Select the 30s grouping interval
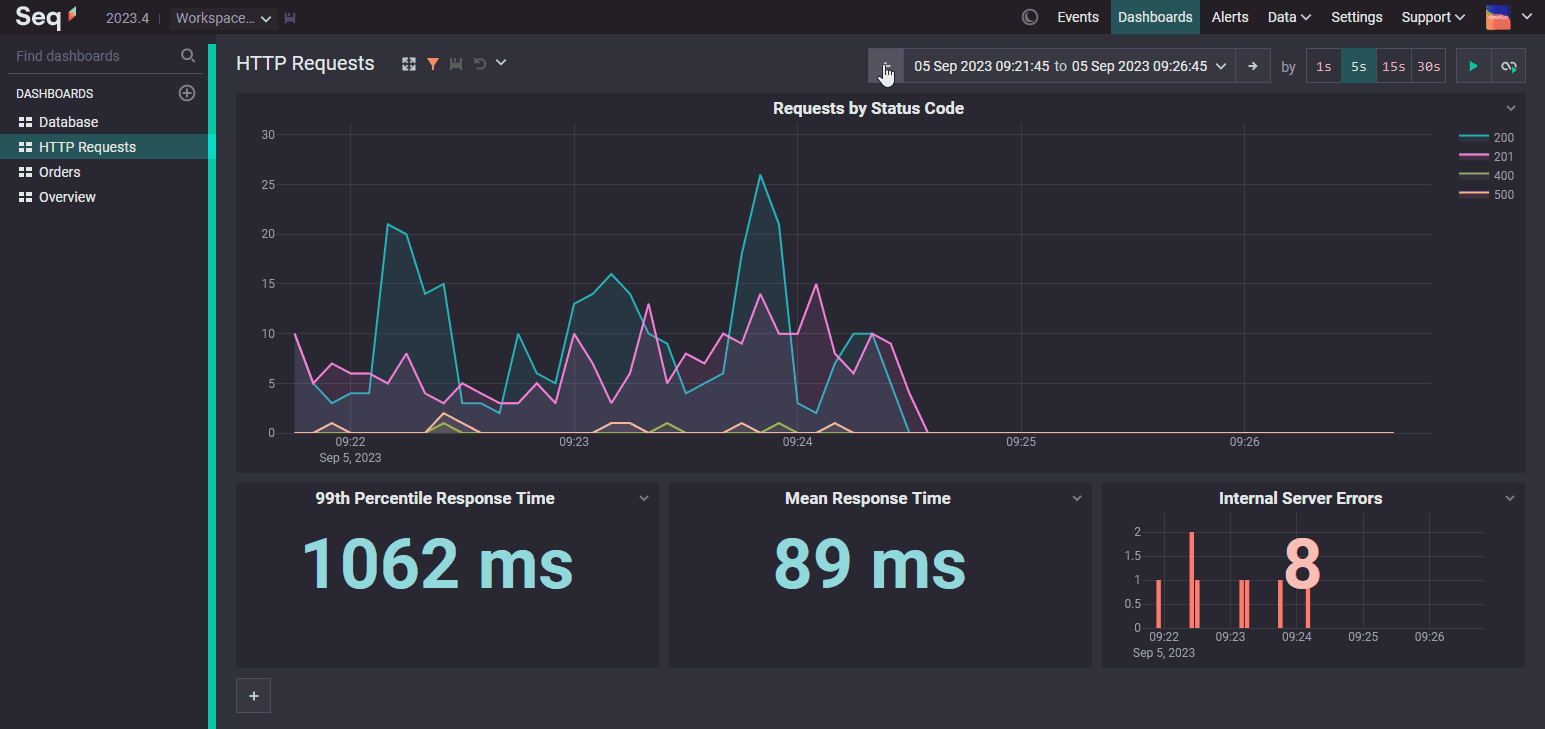Viewport: 1545px width, 729px height. coord(1428,66)
